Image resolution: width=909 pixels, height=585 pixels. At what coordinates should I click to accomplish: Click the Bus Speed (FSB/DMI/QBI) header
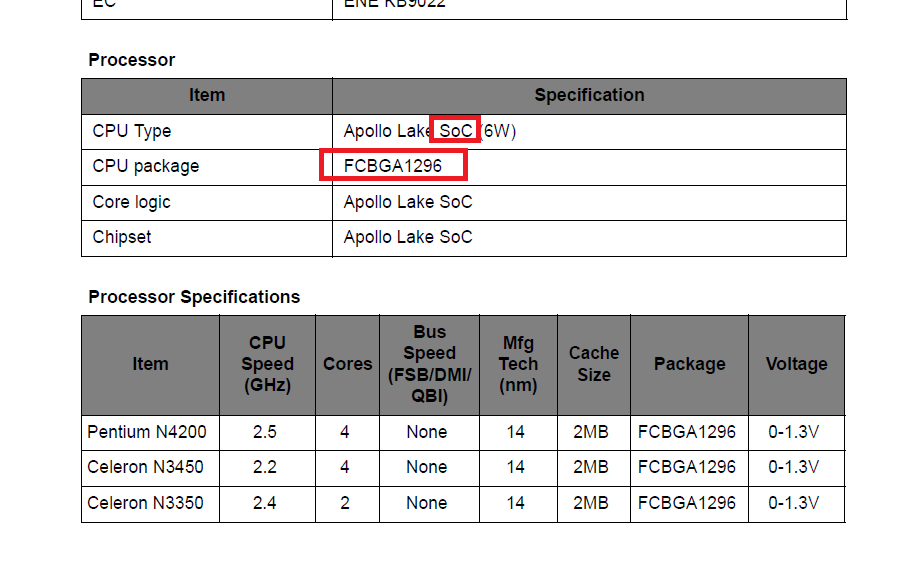tap(430, 364)
